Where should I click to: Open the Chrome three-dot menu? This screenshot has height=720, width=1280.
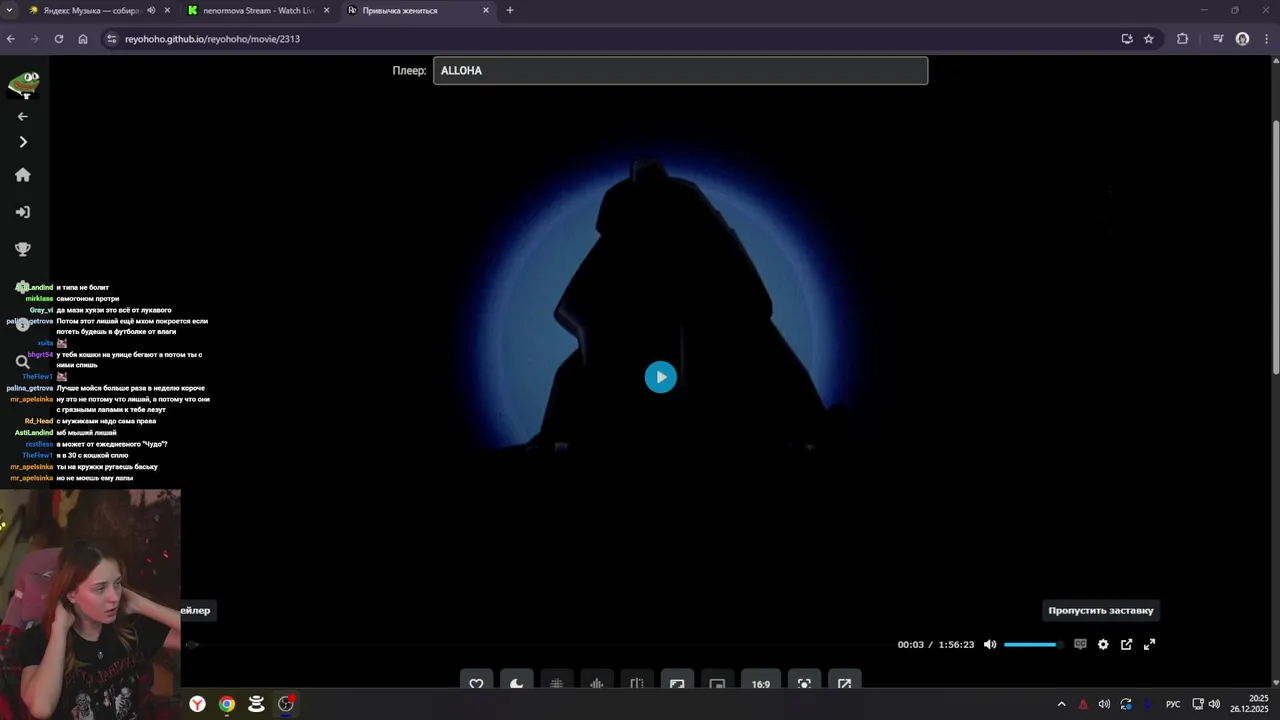pos(1266,39)
